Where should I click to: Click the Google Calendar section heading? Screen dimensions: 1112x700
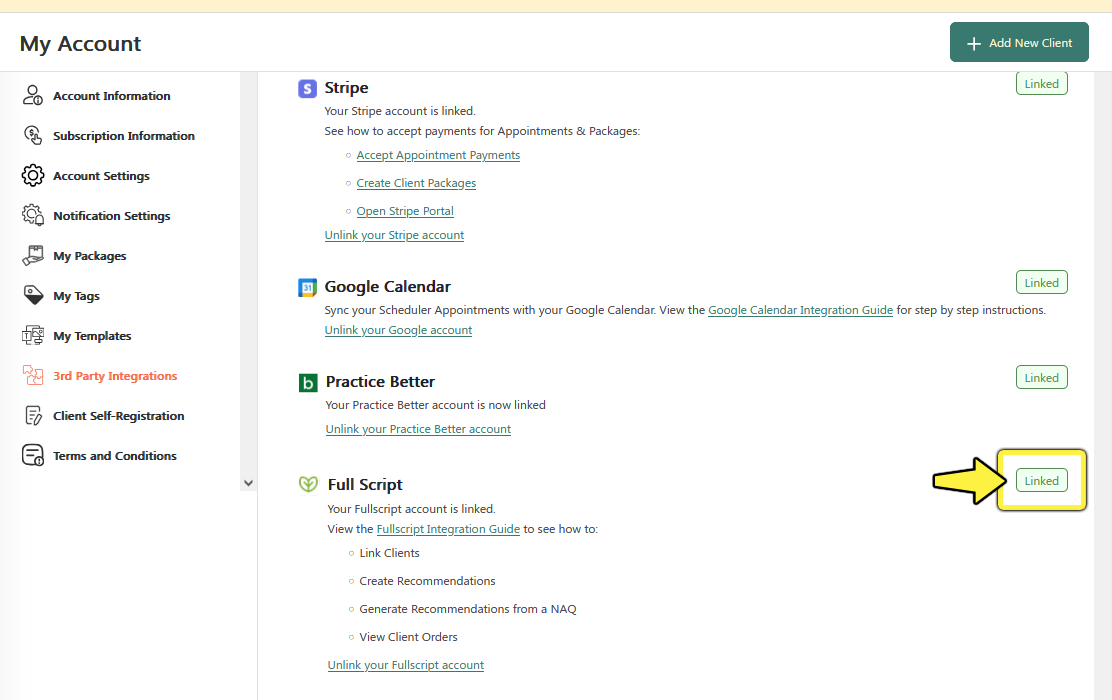click(x=387, y=287)
